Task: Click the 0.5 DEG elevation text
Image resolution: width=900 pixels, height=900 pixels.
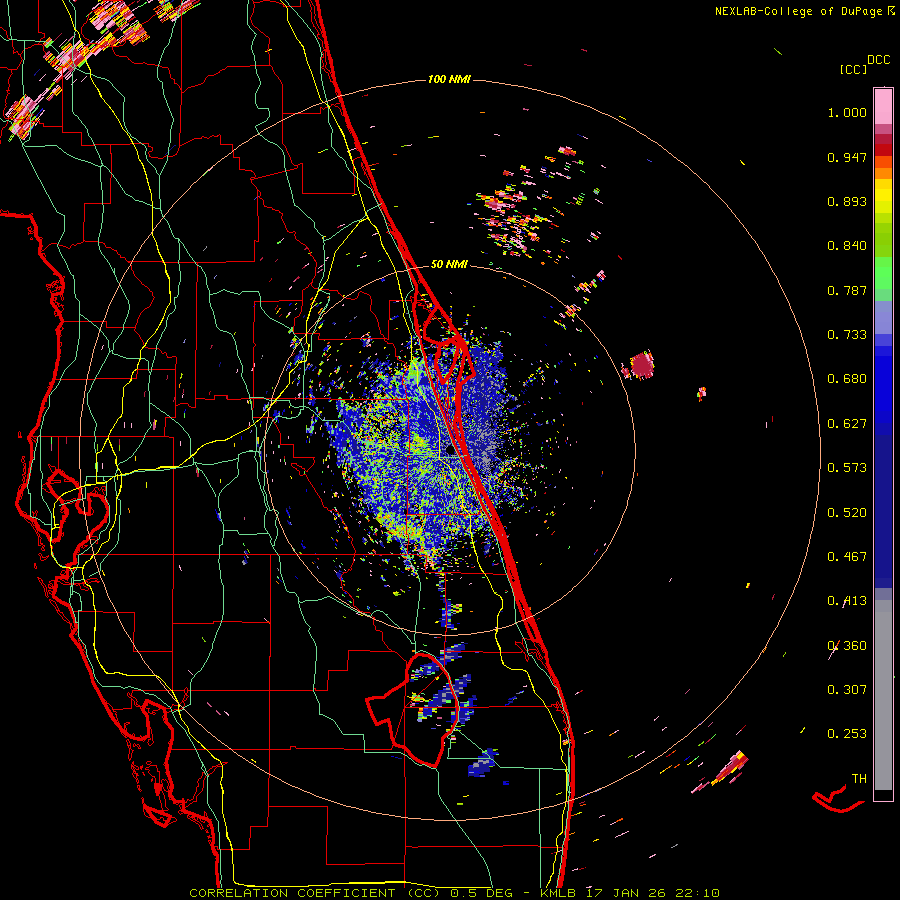Action: pos(481,893)
